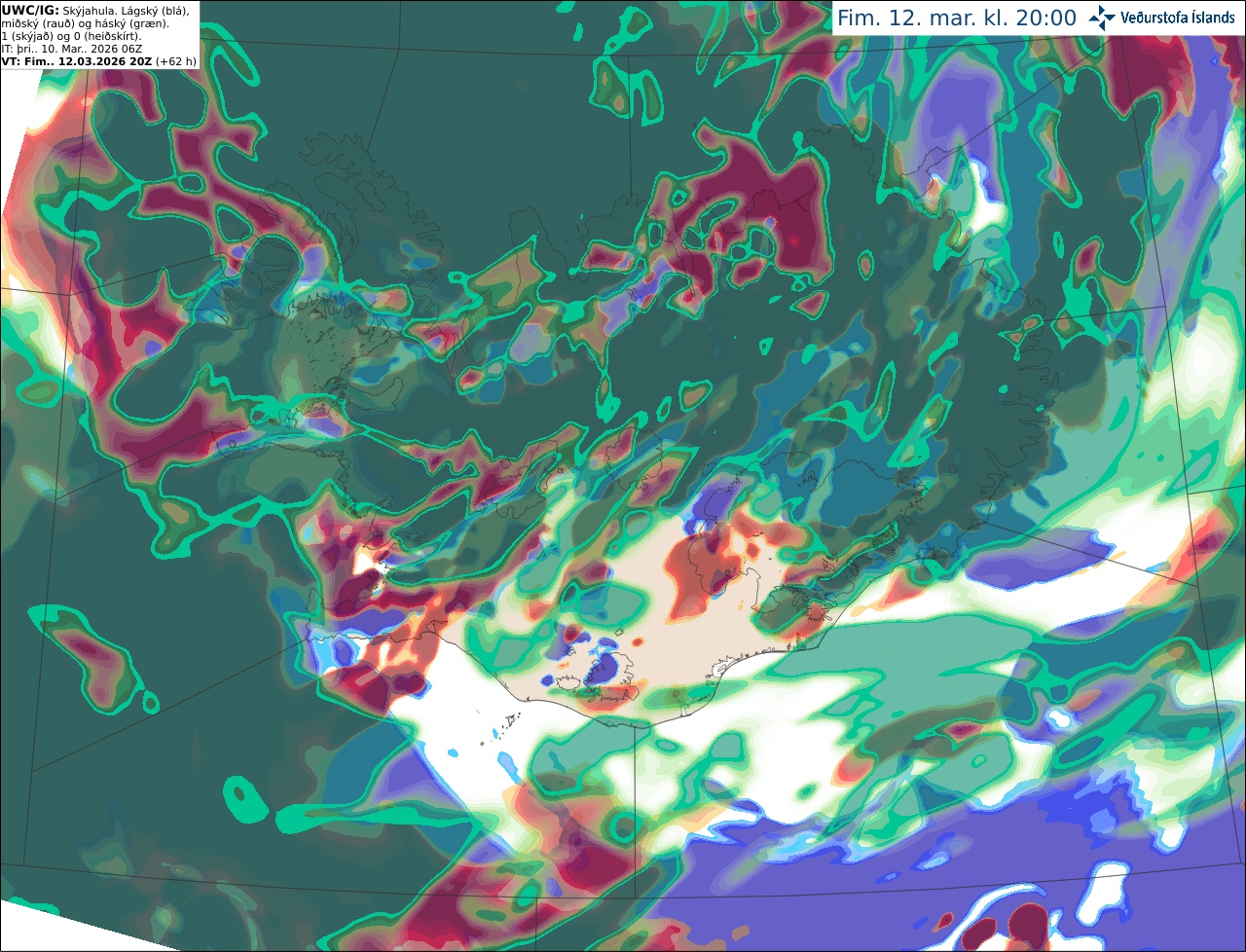
Task: Click the '1 (skýjað) og 0 (heiðskírt).' line
Action: click(71, 36)
